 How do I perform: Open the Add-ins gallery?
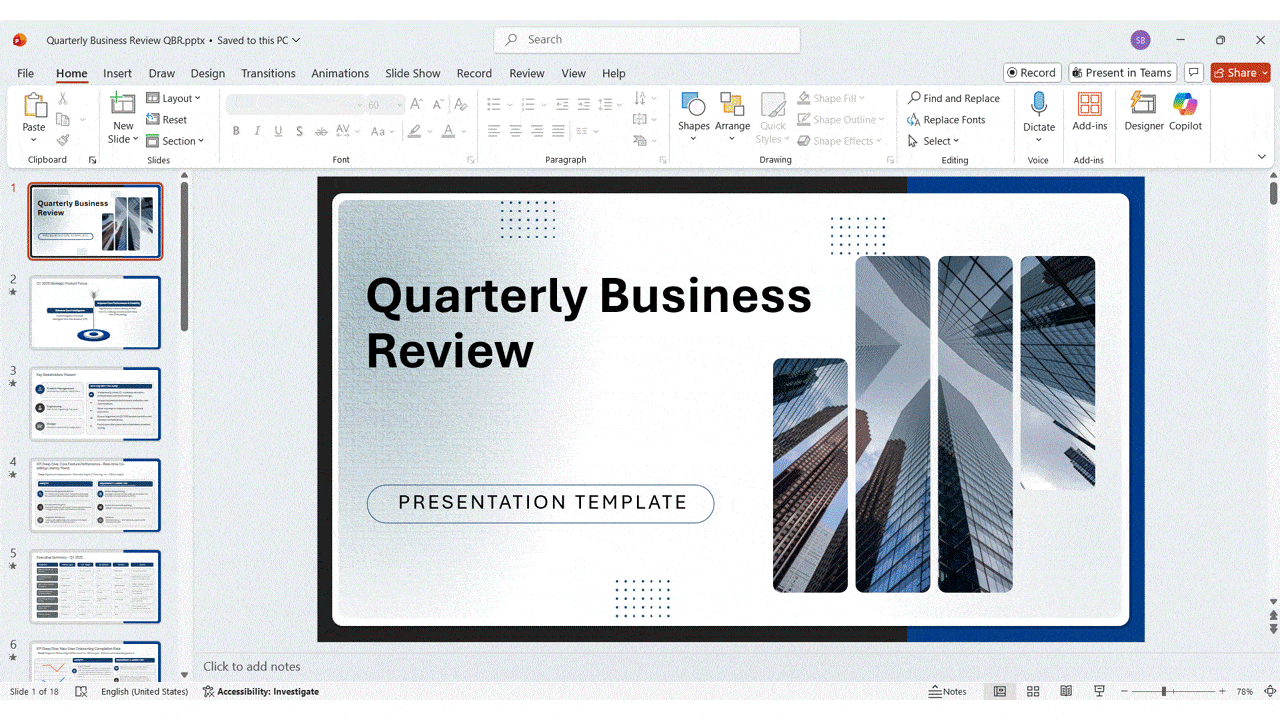pos(1089,113)
